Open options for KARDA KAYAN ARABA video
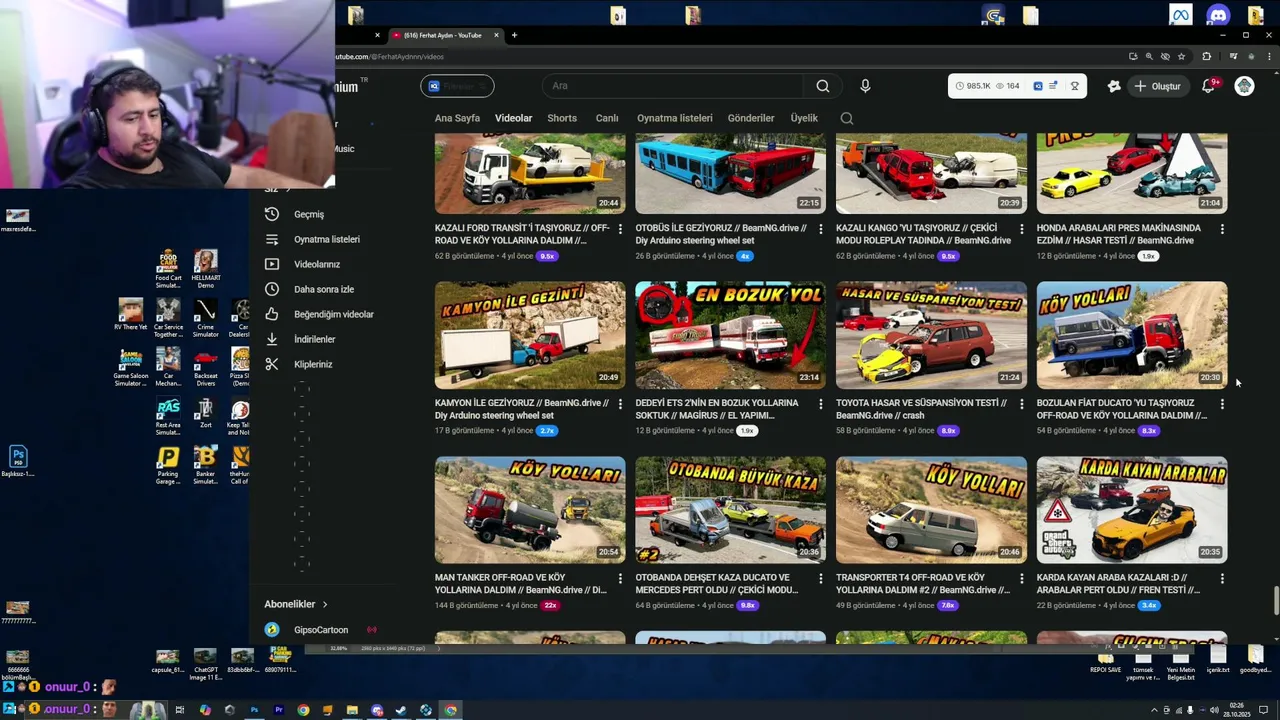1280x720 pixels. tap(1222, 578)
